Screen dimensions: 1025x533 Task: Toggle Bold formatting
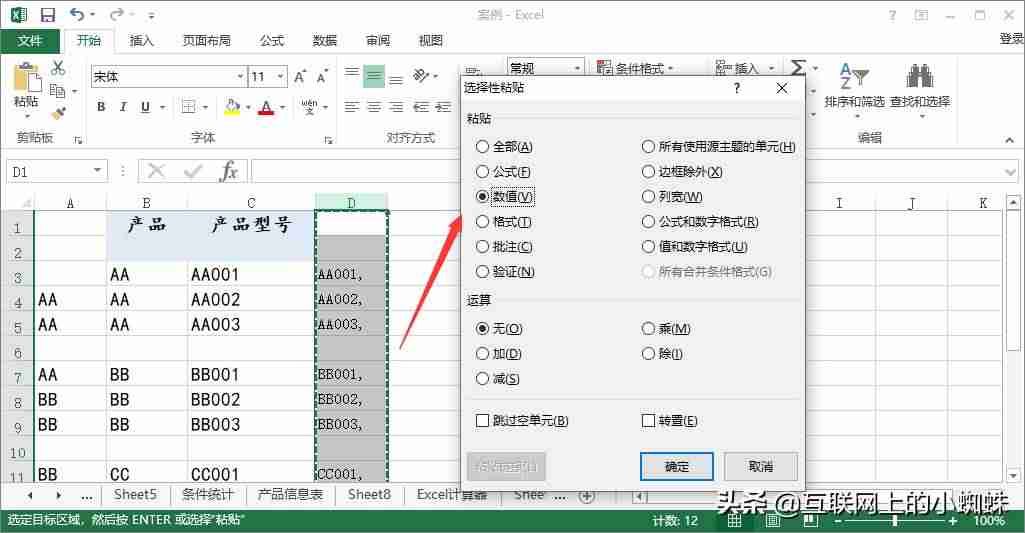click(101, 107)
